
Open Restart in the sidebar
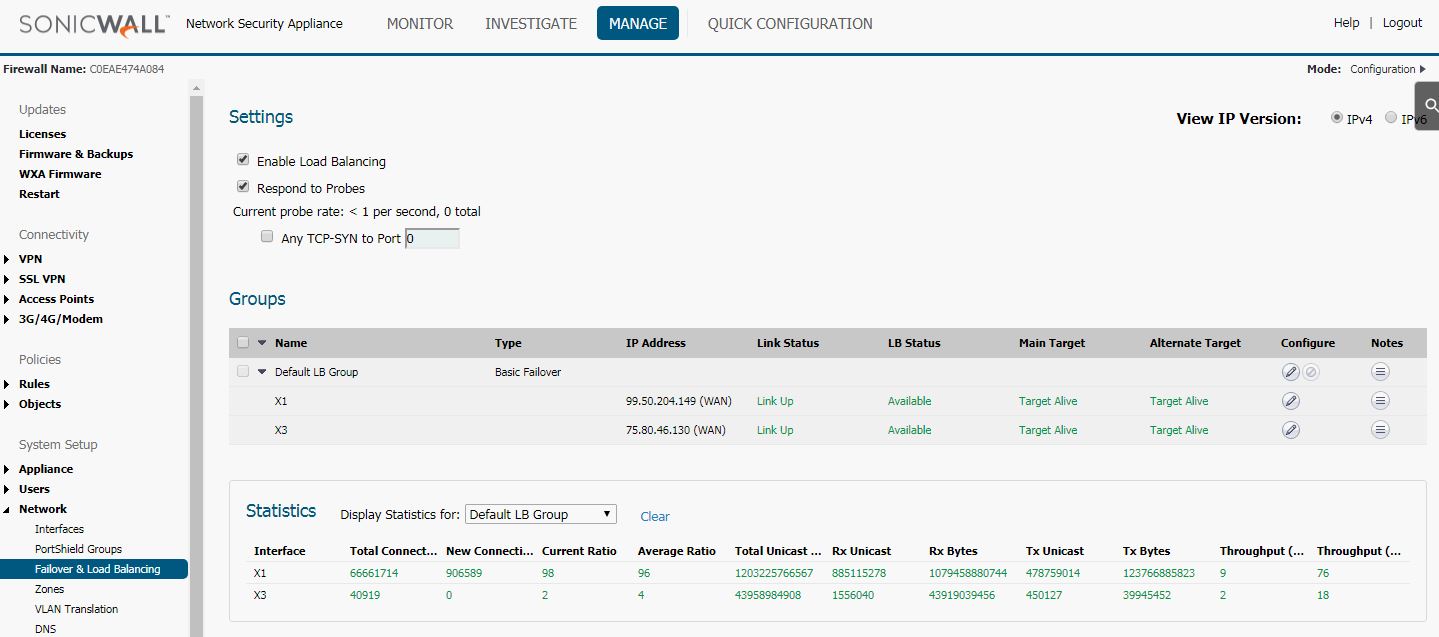pos(39,194)
